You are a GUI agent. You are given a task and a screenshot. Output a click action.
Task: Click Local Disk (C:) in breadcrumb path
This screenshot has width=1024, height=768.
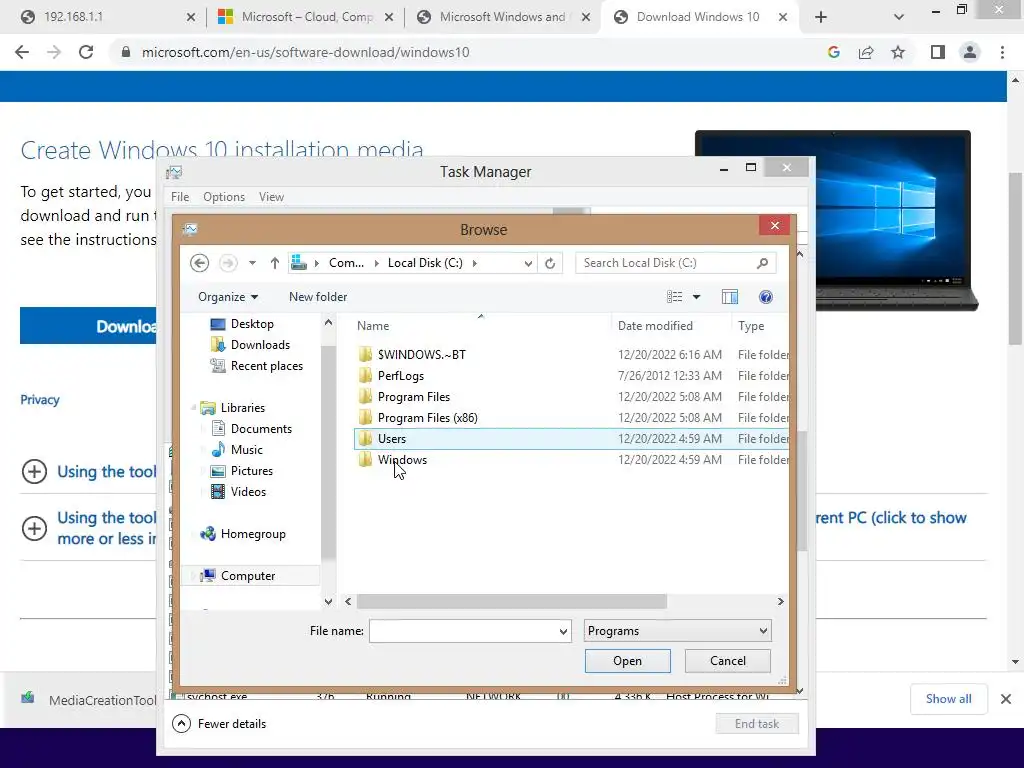tap(425, 263)
